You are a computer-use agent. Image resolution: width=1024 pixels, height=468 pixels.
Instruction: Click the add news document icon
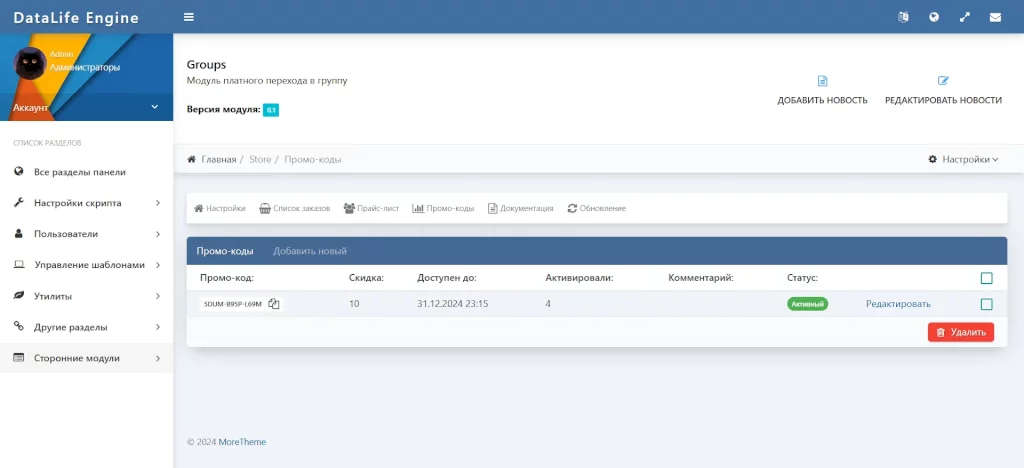click(822, 81)
